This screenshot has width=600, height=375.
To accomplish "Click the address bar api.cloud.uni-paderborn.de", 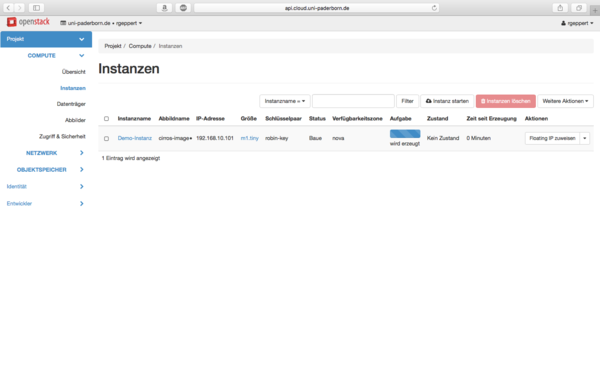I will (316, 8).
